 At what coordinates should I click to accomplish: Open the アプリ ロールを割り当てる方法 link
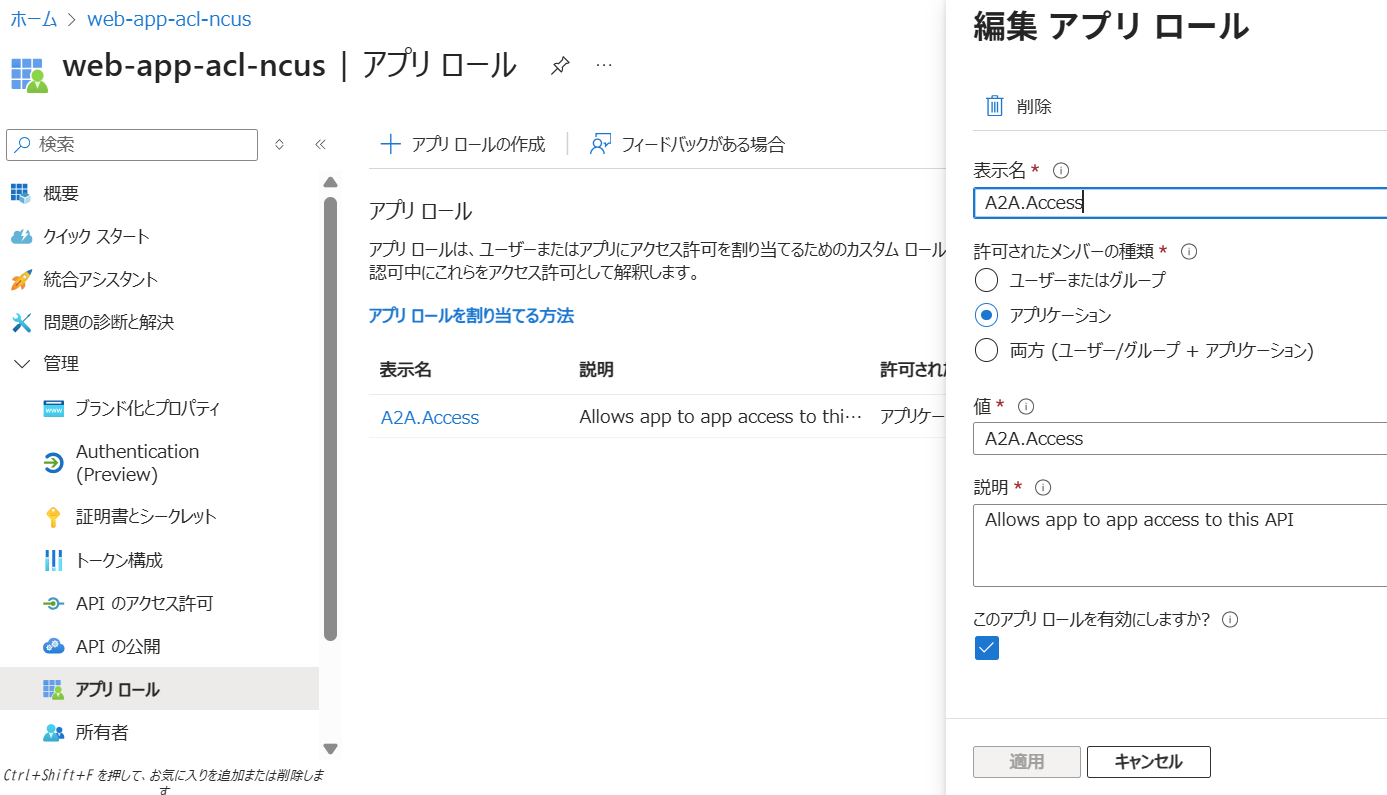[471, 316]
